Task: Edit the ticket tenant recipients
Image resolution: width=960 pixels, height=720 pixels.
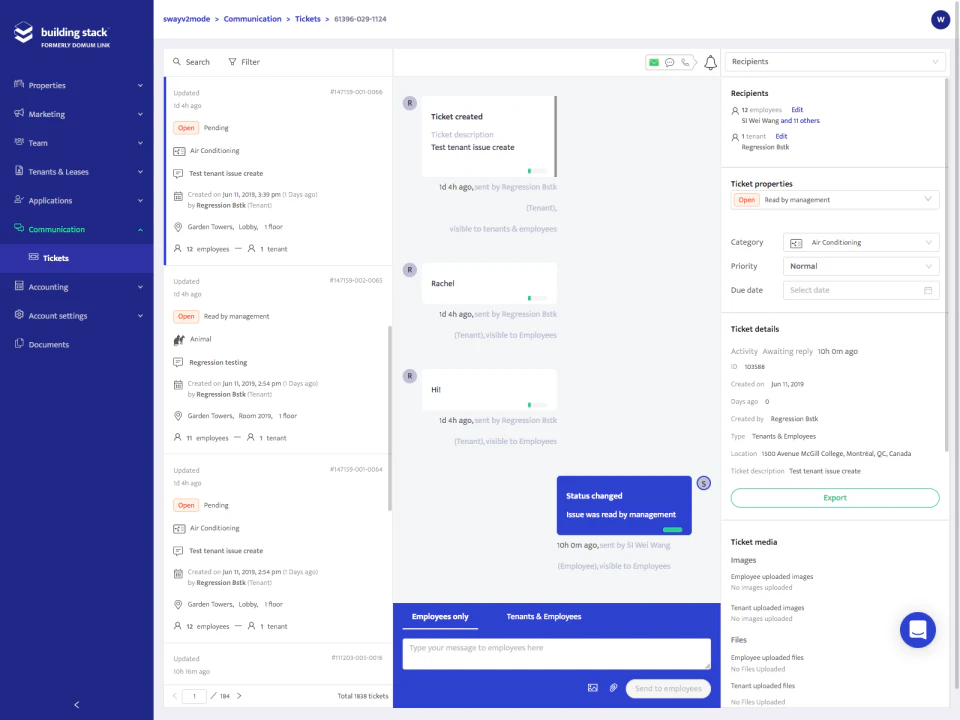Action: click(781, 136)
